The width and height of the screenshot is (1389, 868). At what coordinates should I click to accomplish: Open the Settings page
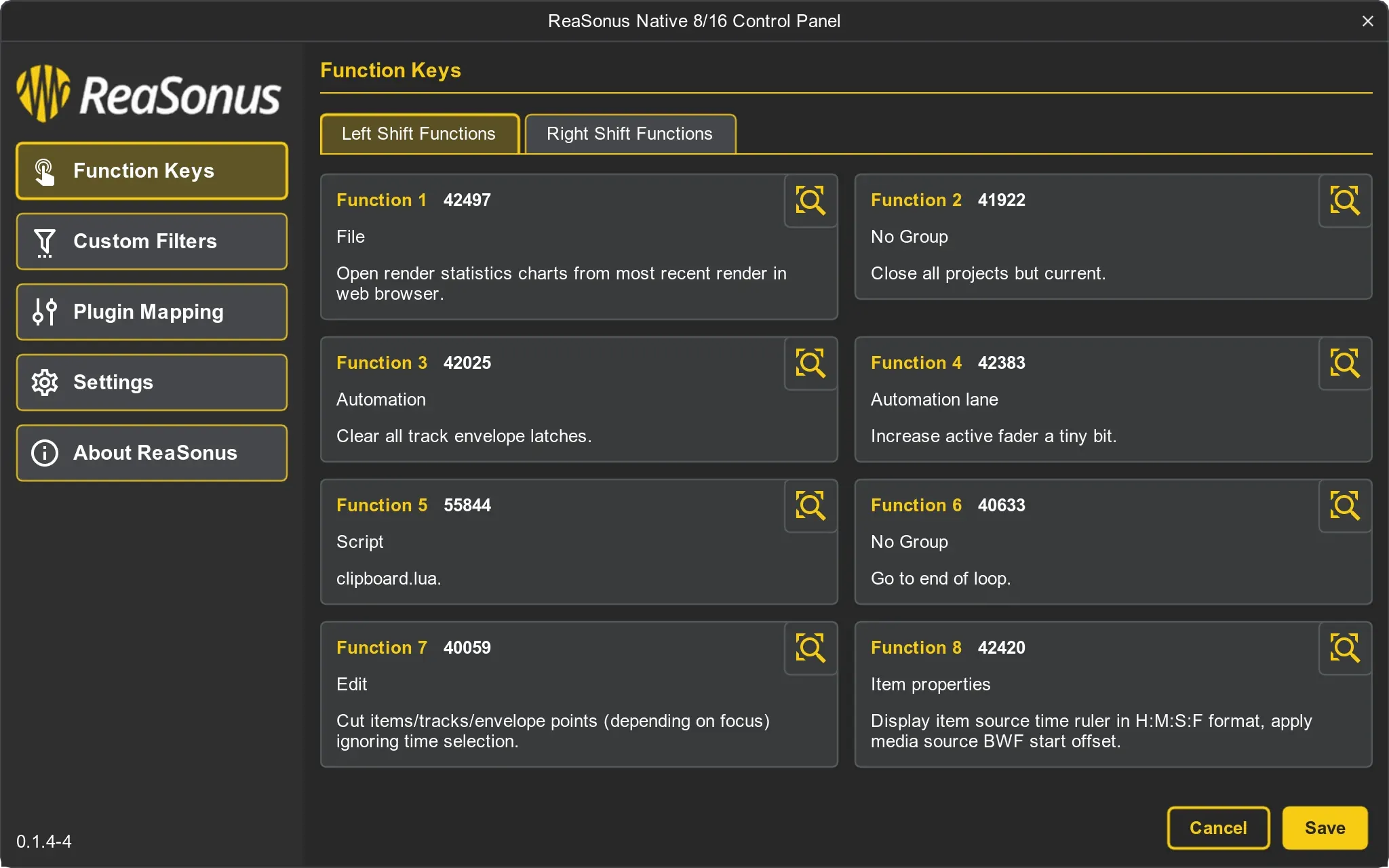coord(152,382)
